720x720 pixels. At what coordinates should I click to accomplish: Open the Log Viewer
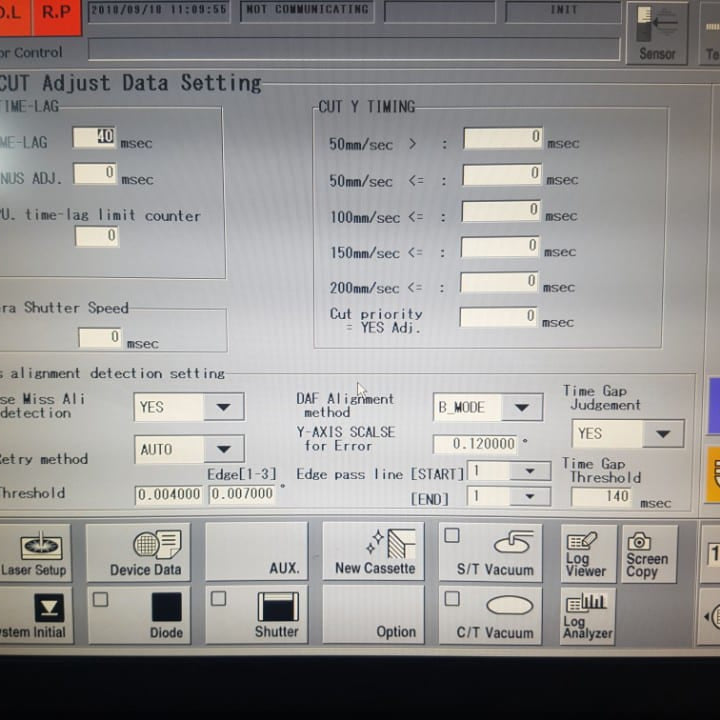pyautogui.click(x=587, y=554)
